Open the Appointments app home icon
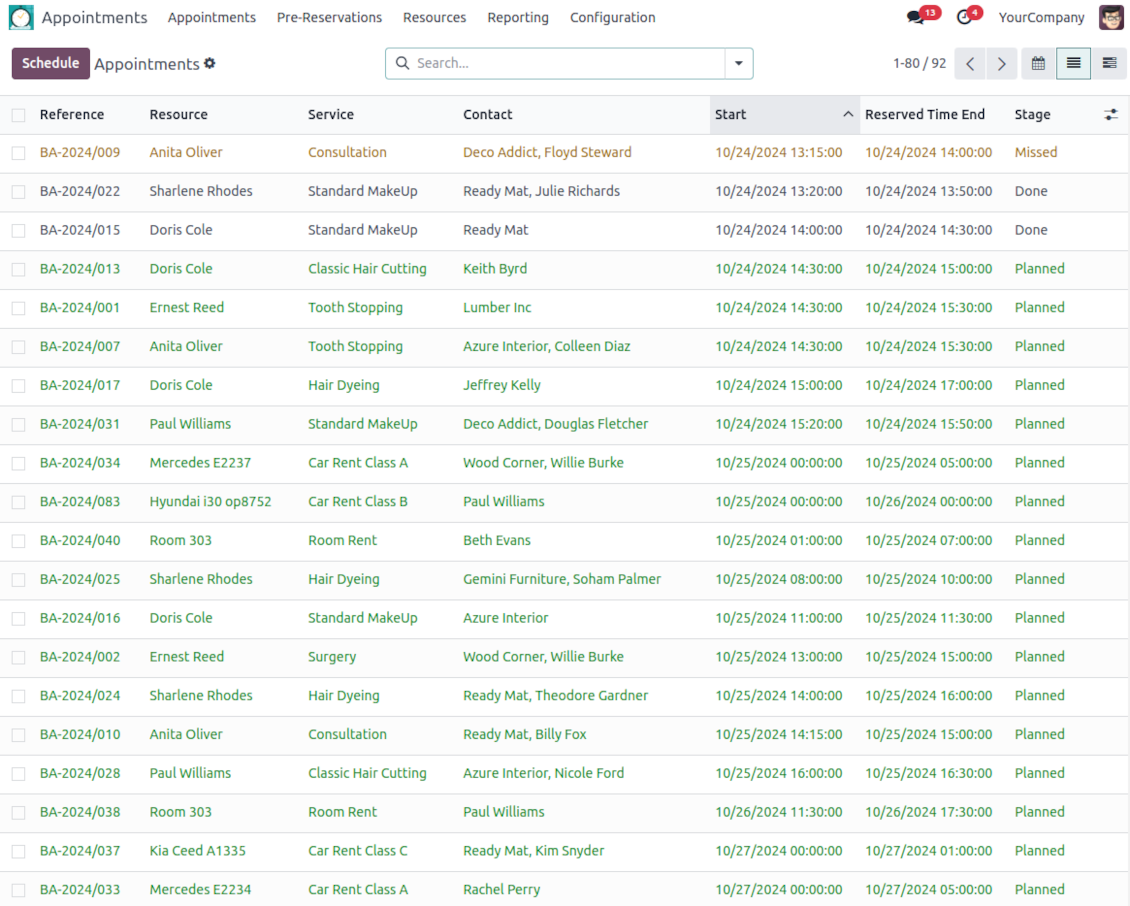The height and width of the screenshot is (906, 1130). tap(20, 17)
